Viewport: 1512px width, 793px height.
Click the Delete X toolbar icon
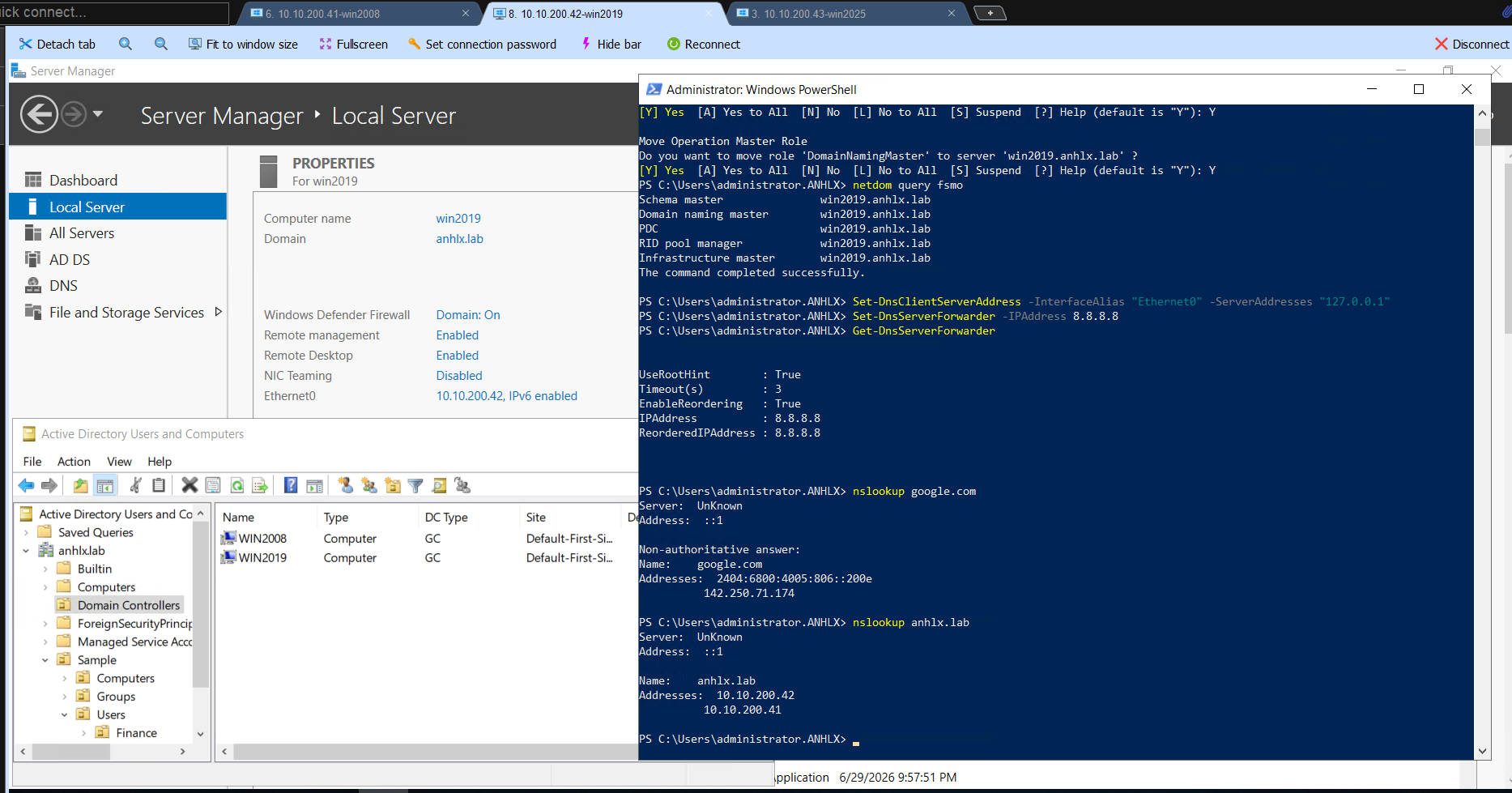point(190,485)
